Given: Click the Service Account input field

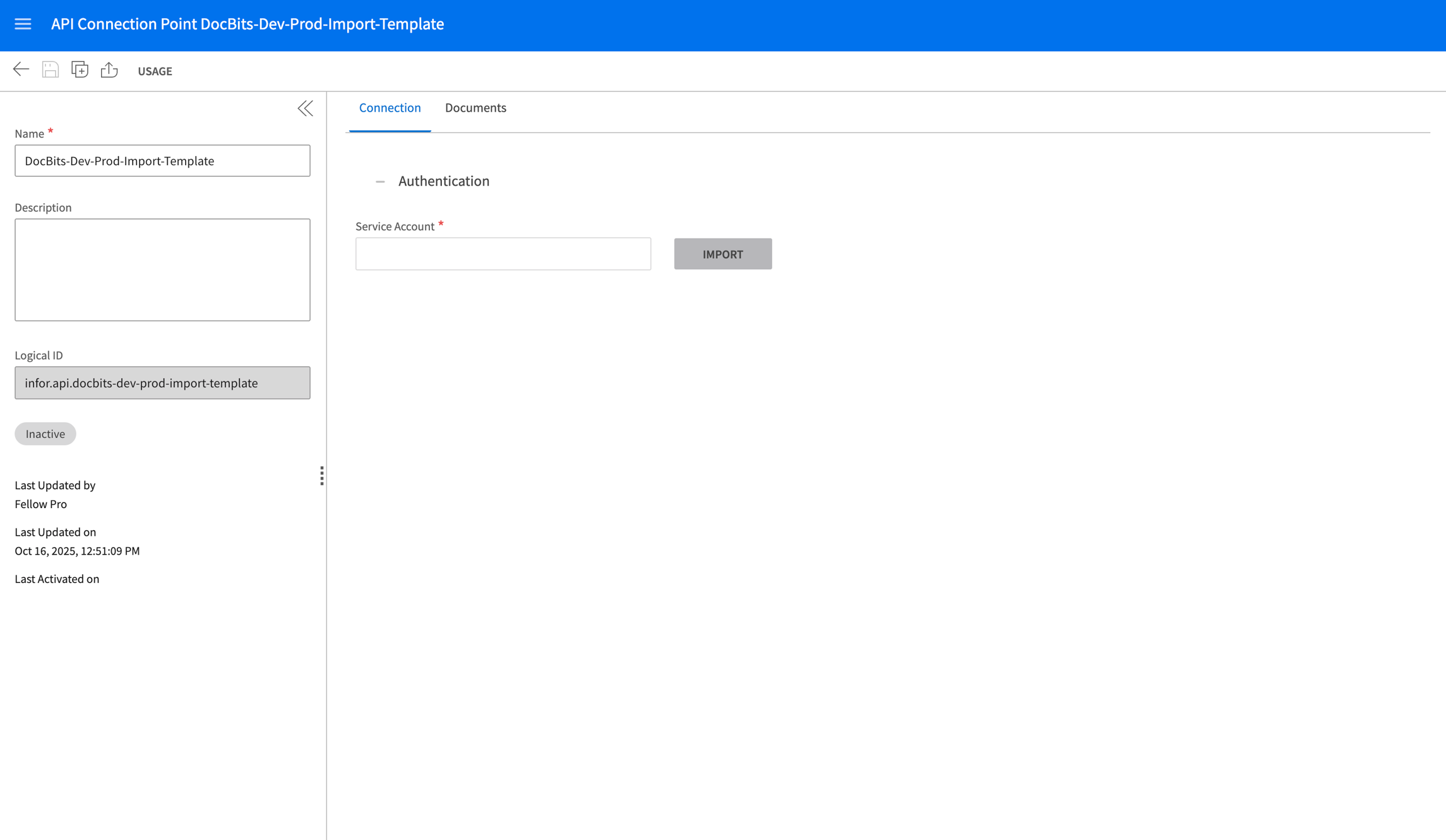Looking at the screenshot, I should click(x=503, y=254).
